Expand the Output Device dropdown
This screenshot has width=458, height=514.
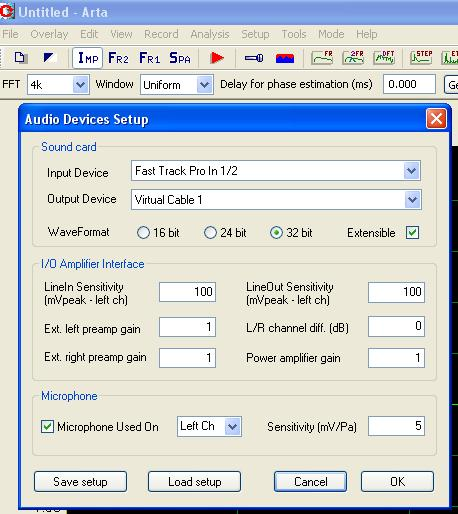(x=412, y=200)
